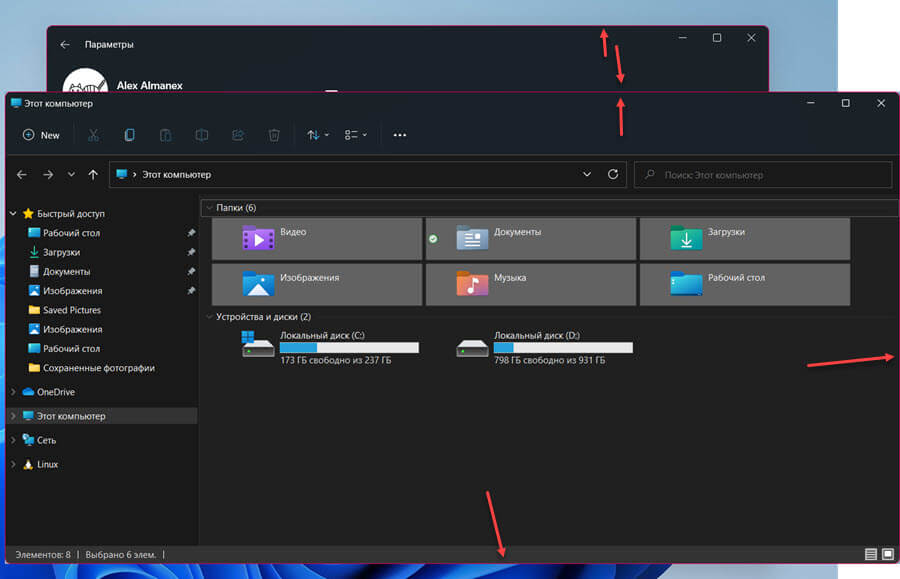Click the Refresh button
The width and height of the screenshot is (900, 579).
[613, 174]
